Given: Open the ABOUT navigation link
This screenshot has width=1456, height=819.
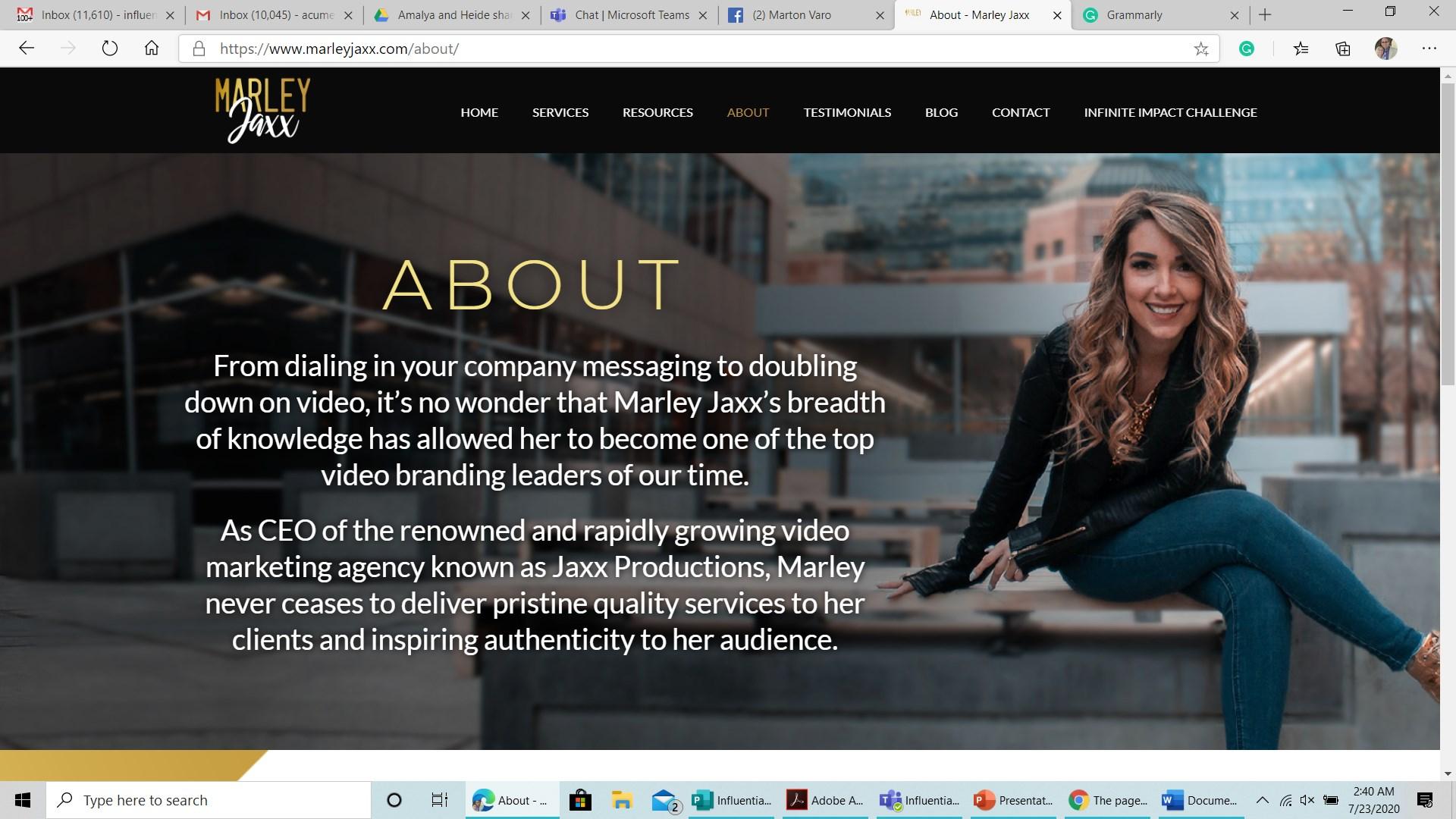Looking at the screenshot, I should [x=748, y=112].
